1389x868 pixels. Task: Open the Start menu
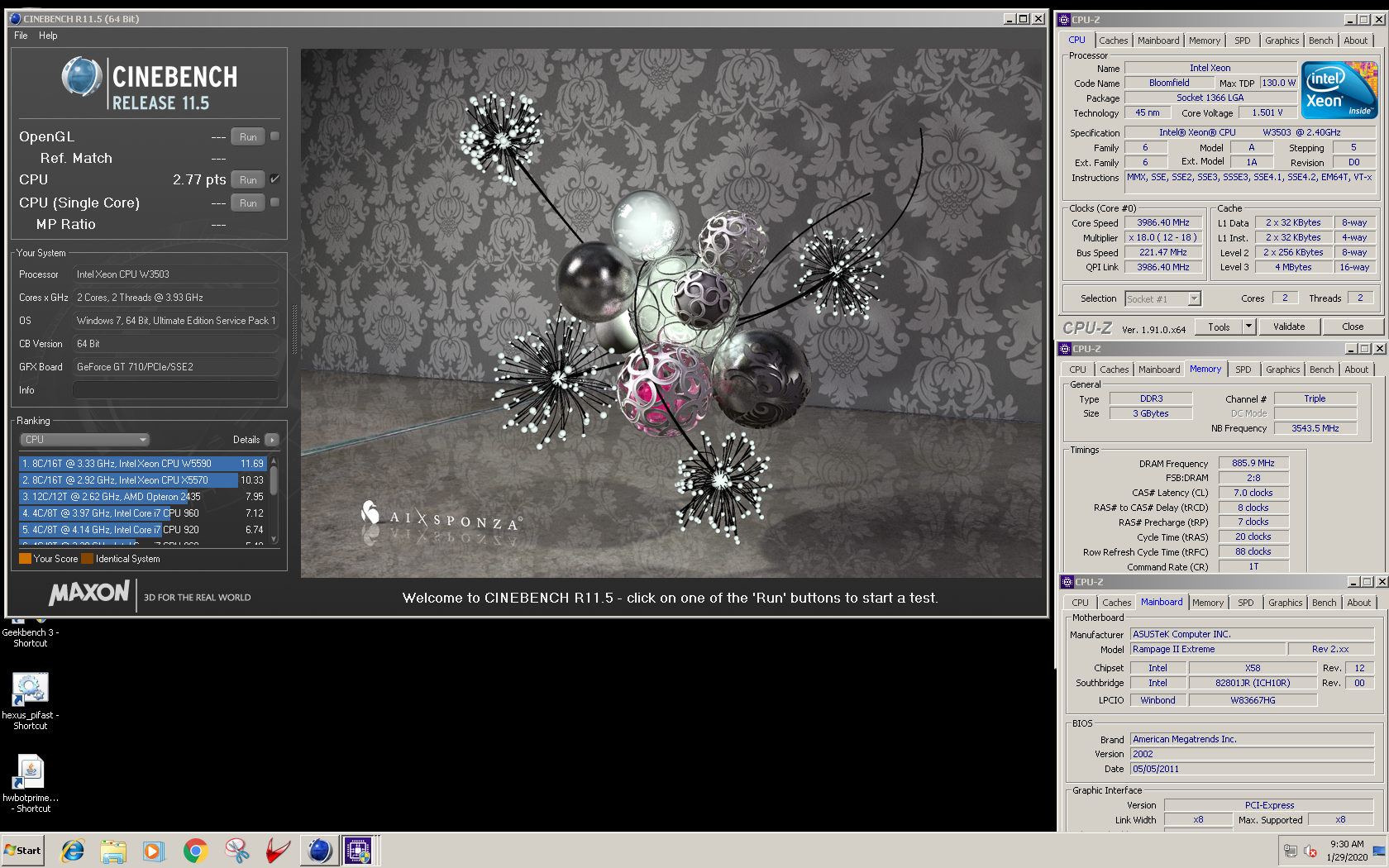click(x=23, y=850)
